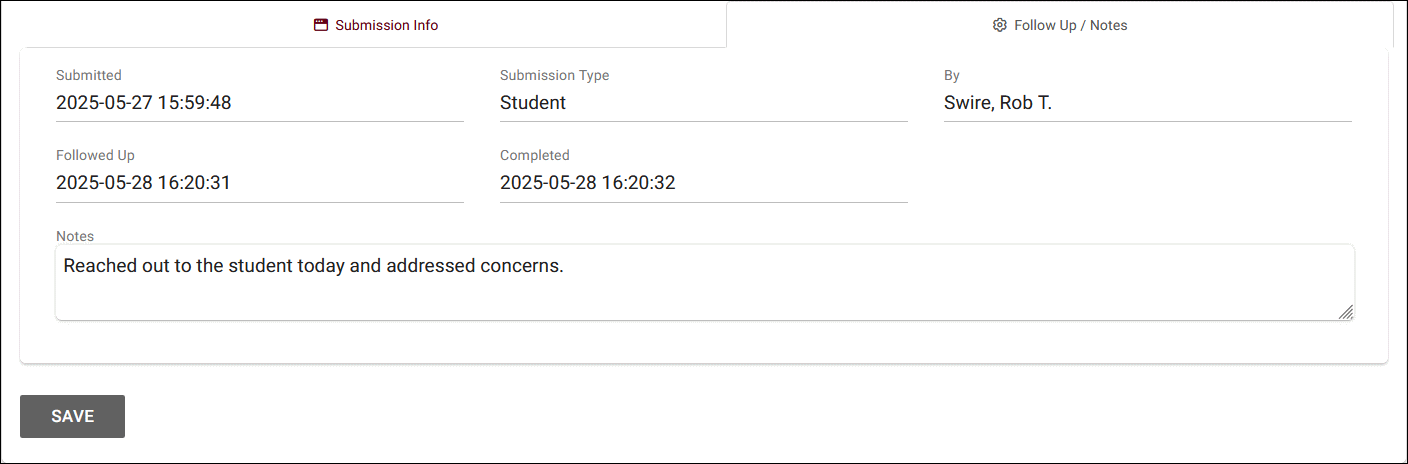Click the 'Submitted' field label
This screenshot has width=1408, height=464.
tap(89, 75)
